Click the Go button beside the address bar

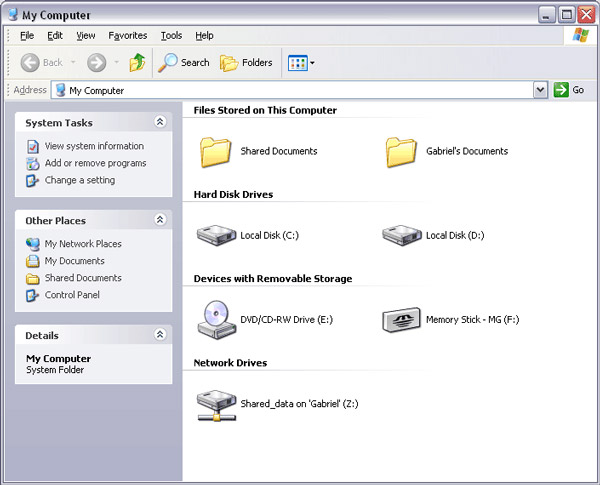569,90
